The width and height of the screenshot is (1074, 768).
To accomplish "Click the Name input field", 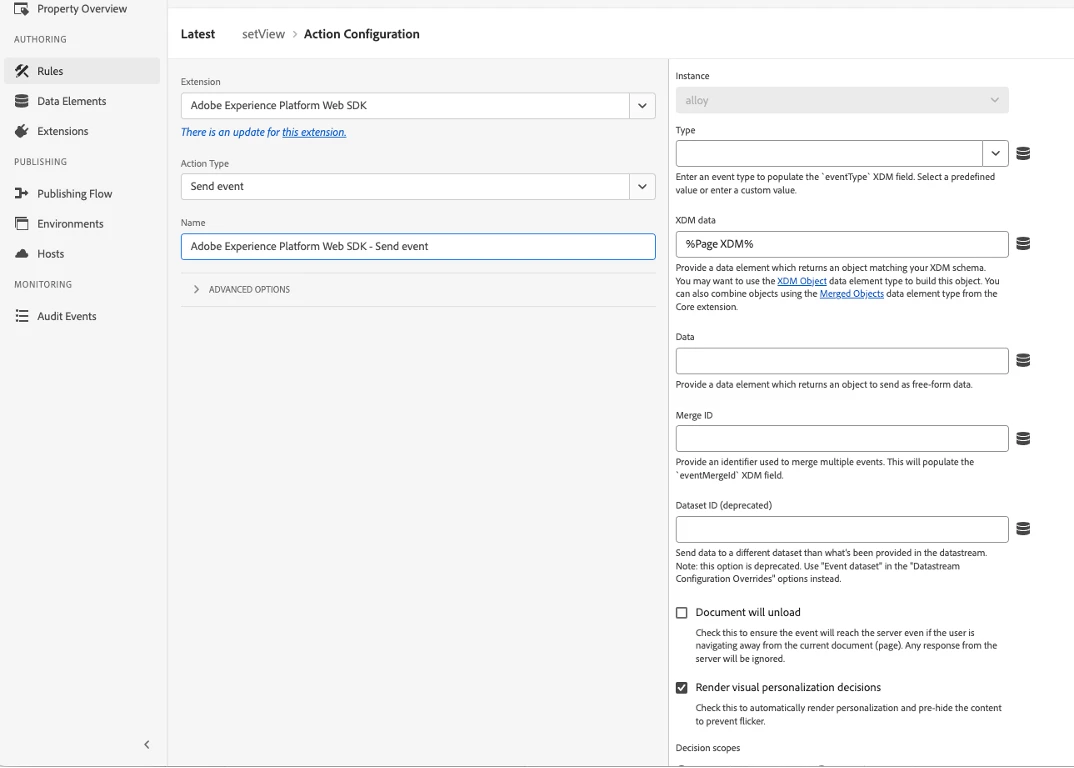I will click(418, 247).
